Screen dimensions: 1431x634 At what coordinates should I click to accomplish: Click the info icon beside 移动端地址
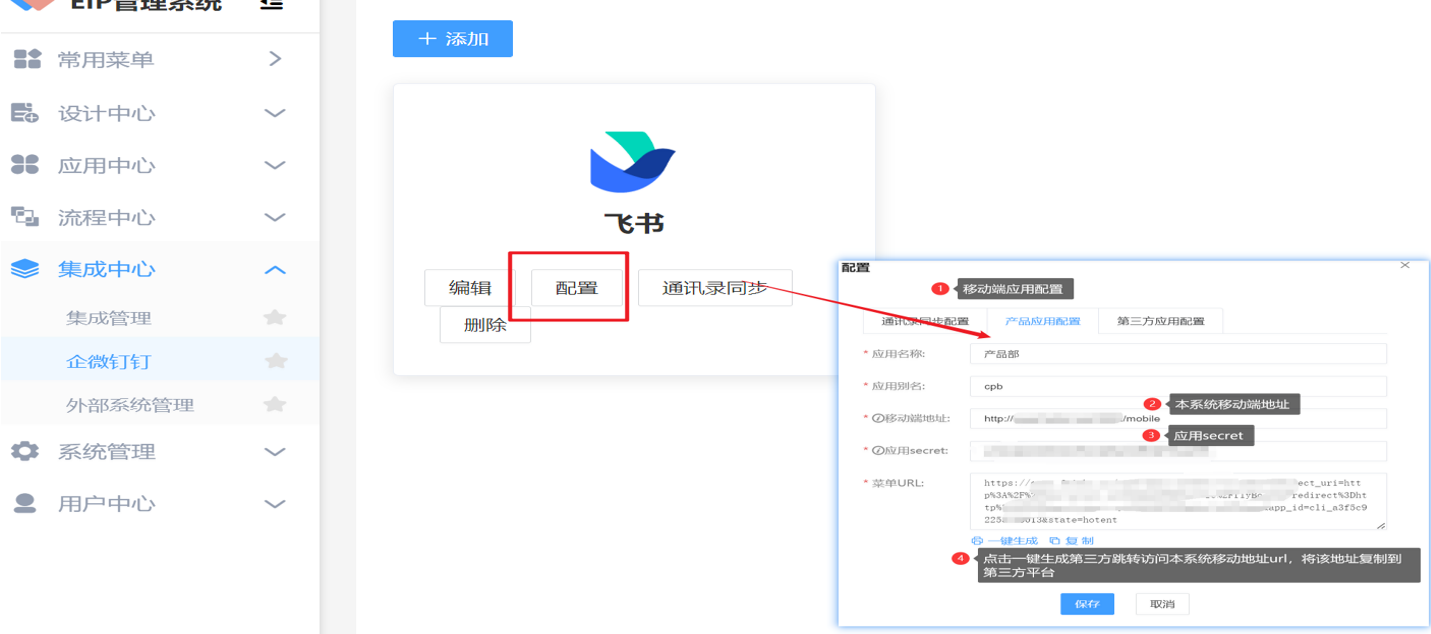877,419
